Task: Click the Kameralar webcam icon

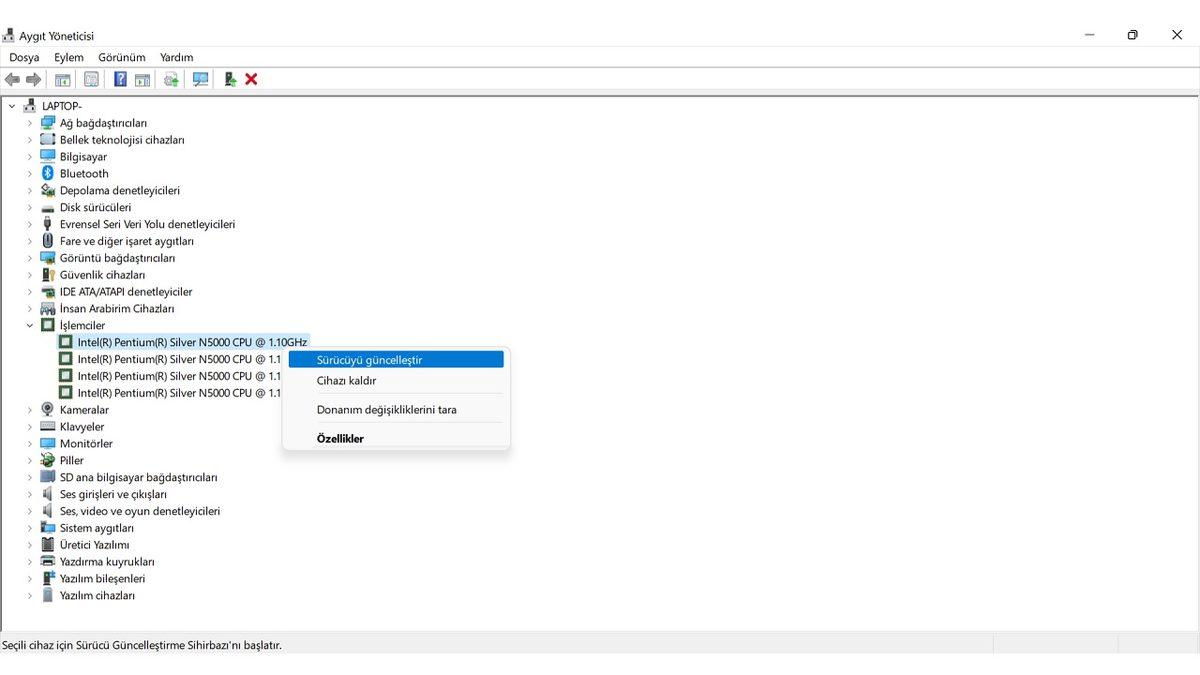Action: point(48,410)
